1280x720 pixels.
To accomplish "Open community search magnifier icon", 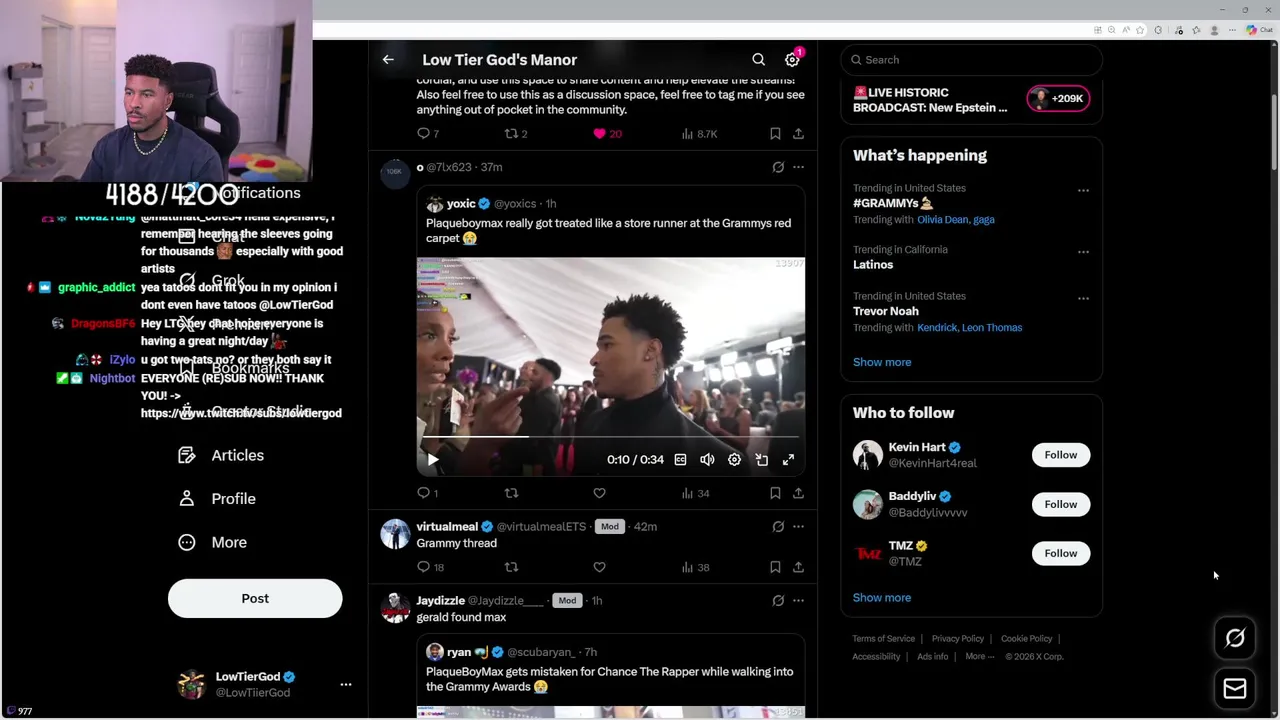I will tap(758, 60).
